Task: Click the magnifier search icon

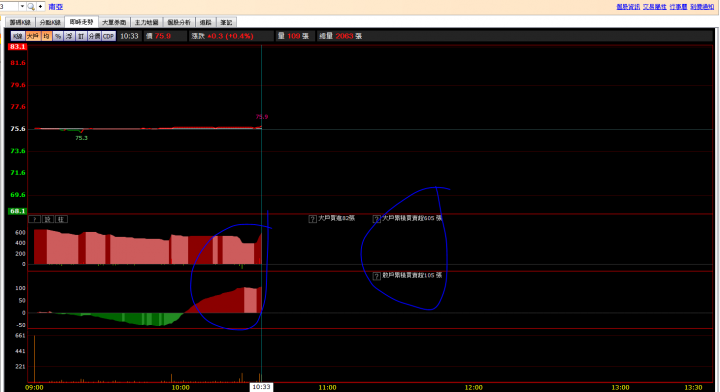Action: 31,6
